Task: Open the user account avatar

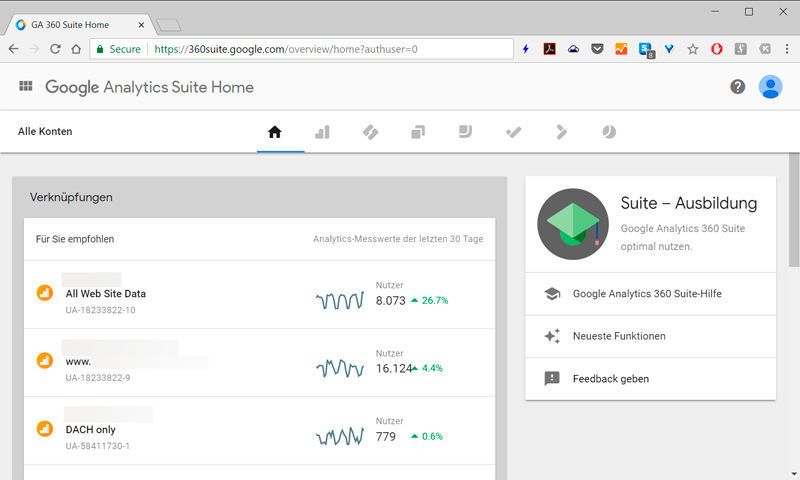Action: (x=770, y=87)
